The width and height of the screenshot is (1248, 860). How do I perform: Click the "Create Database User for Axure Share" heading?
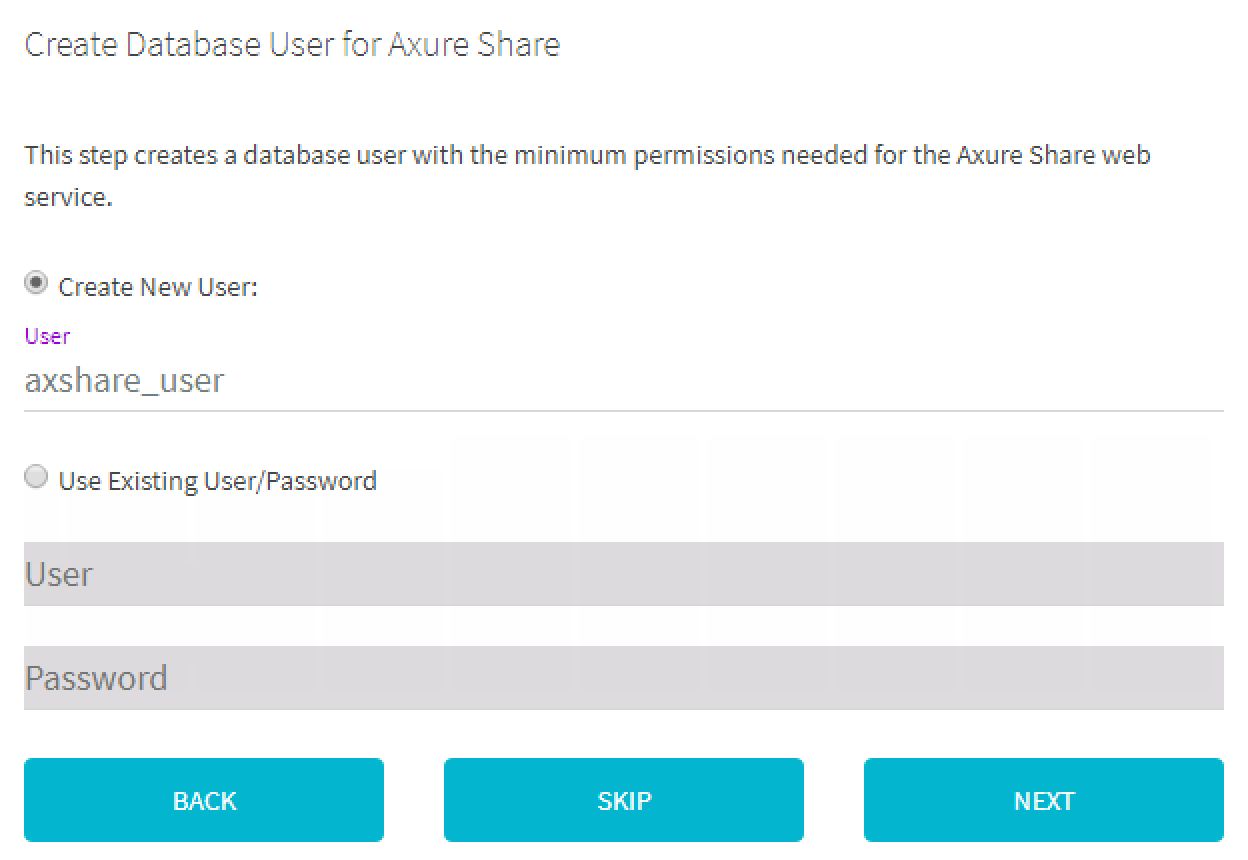[x=291, y=45]
